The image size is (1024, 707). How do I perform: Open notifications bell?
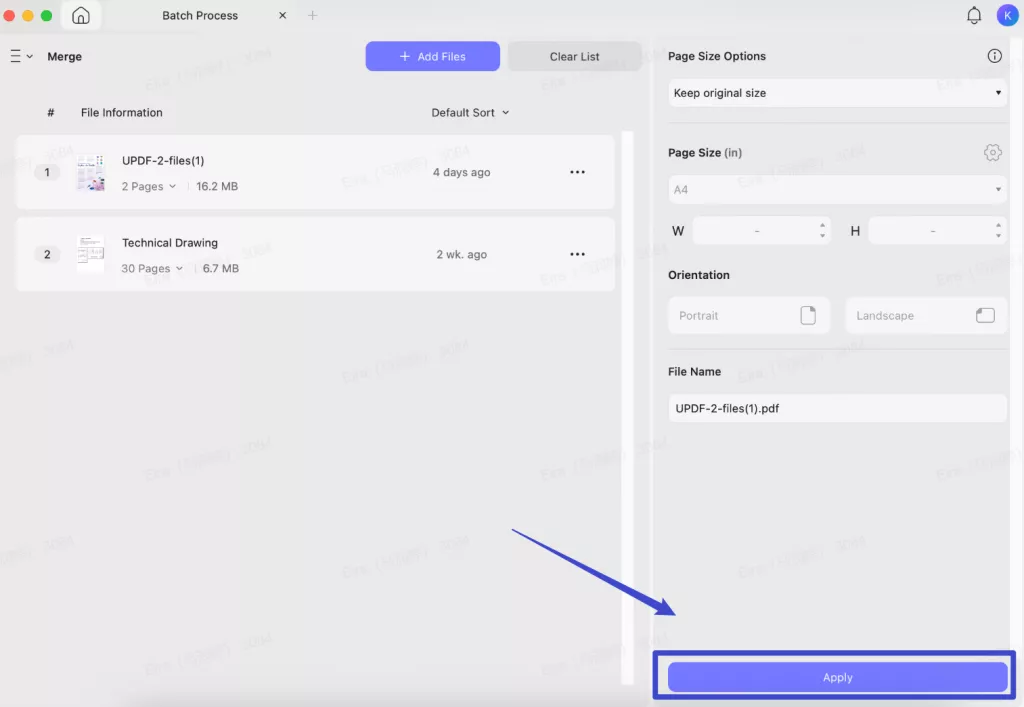pyautogui.click(x=974, y=15)
